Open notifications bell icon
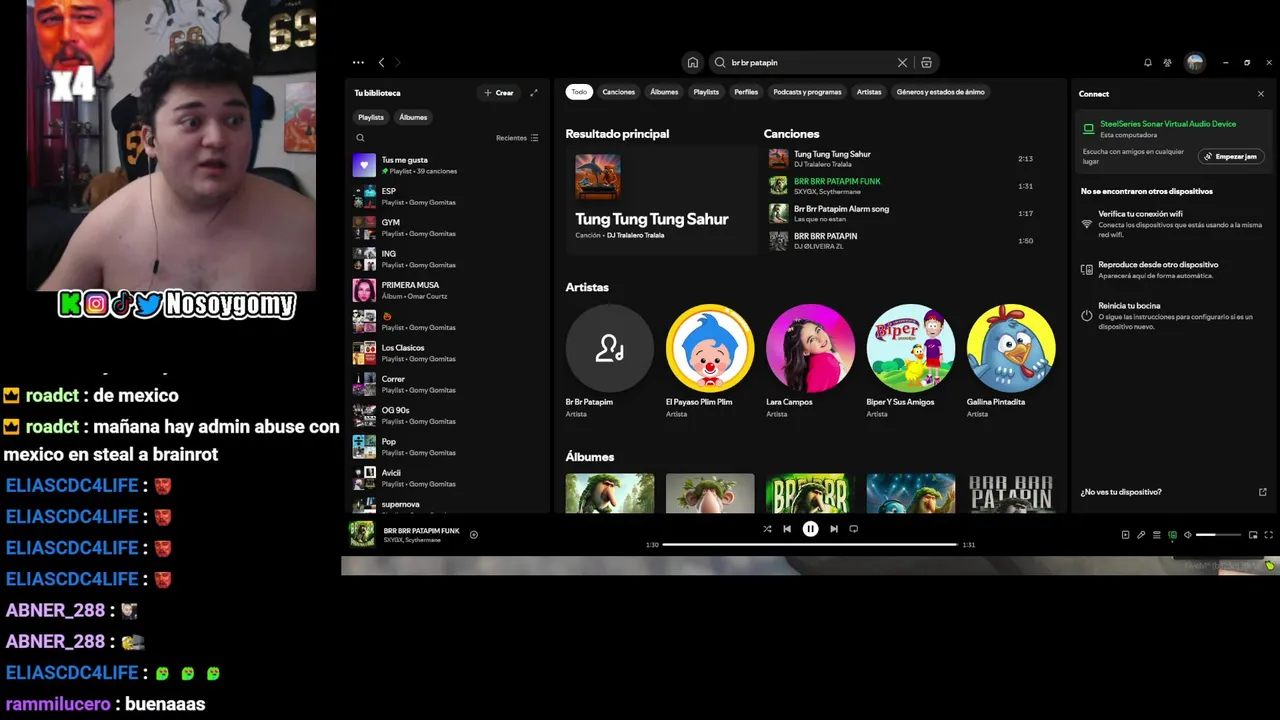The image size is (1280, 720). tap(1148, 62)
